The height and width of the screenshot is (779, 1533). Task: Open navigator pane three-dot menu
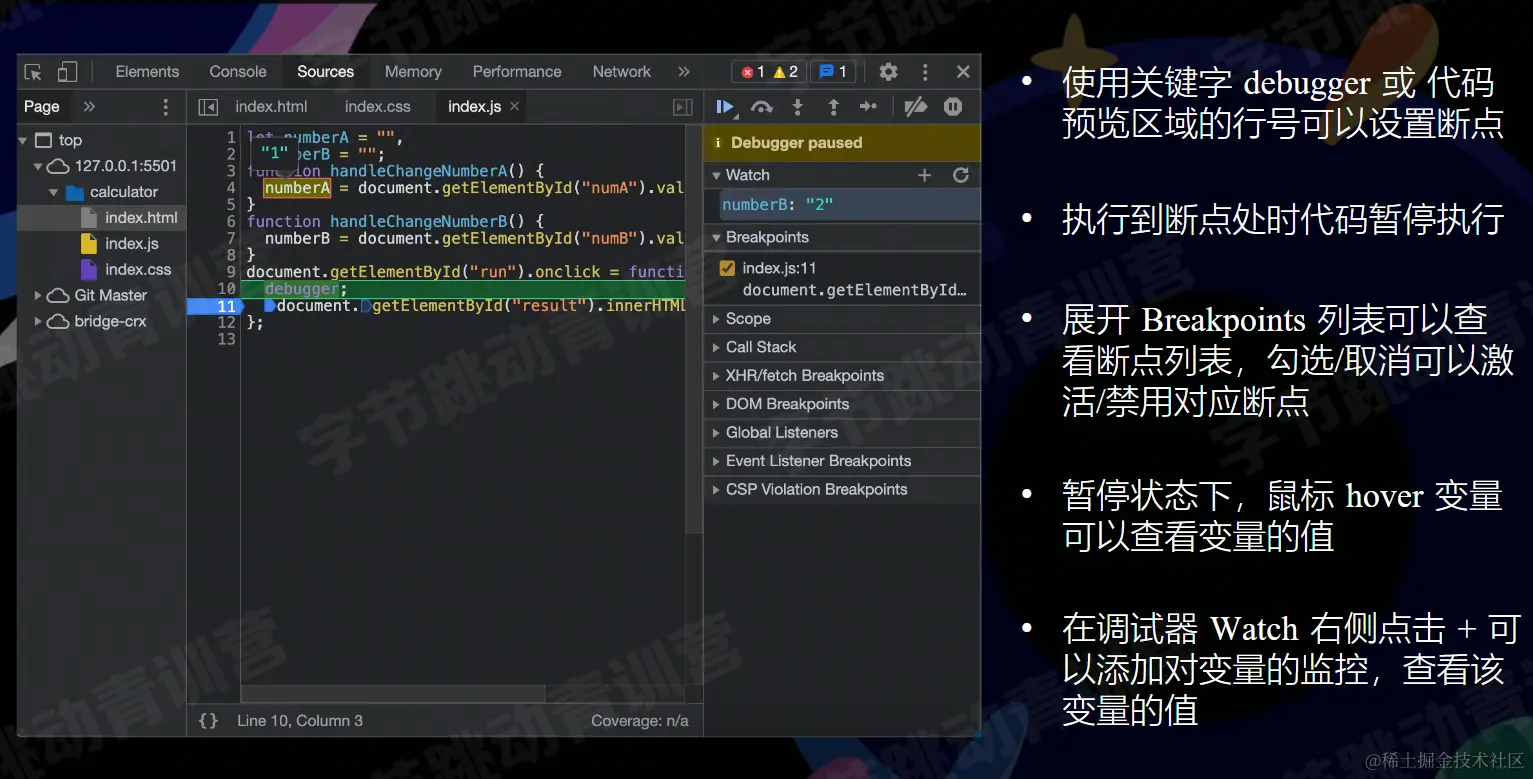(166, 107)
